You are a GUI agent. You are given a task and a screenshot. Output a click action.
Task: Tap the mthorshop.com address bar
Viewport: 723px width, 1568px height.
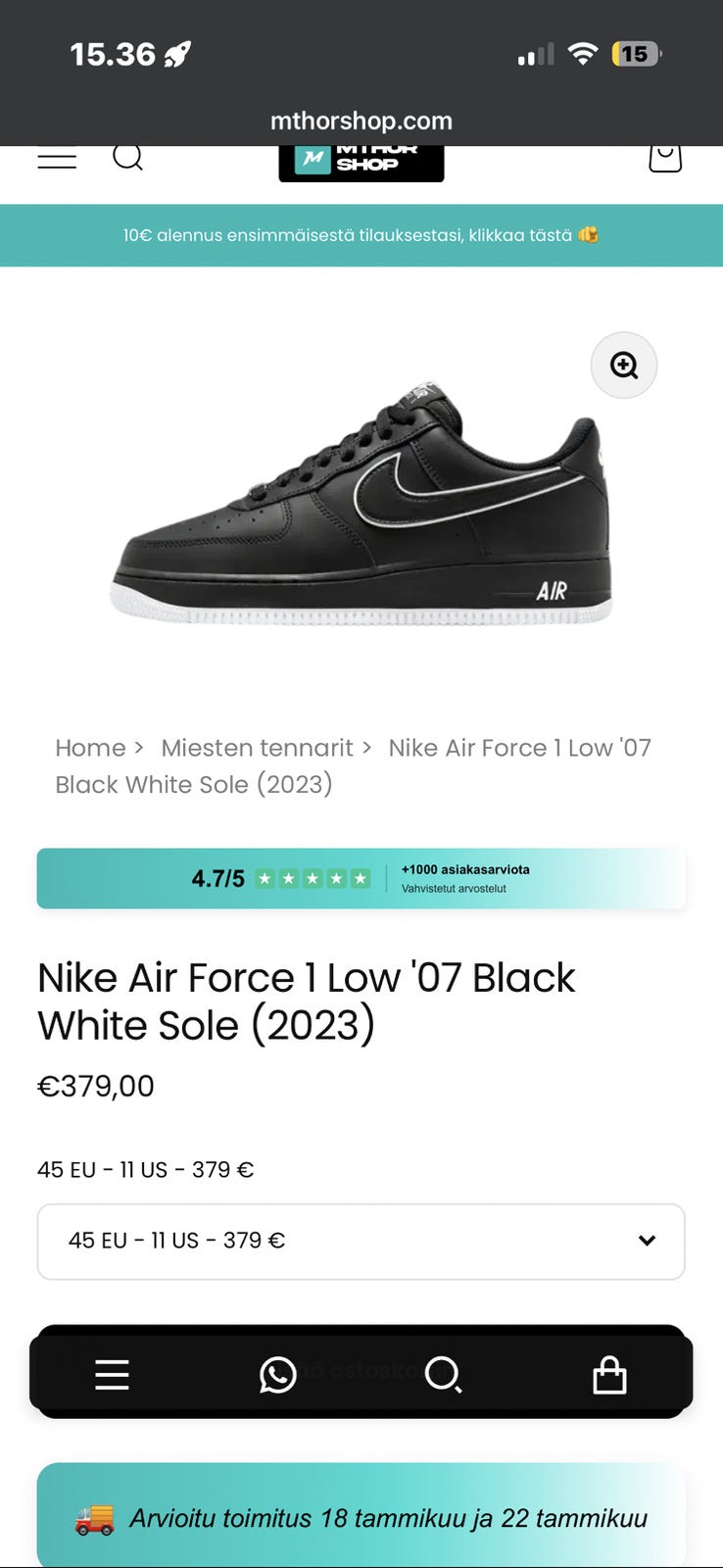click(361, 122)
